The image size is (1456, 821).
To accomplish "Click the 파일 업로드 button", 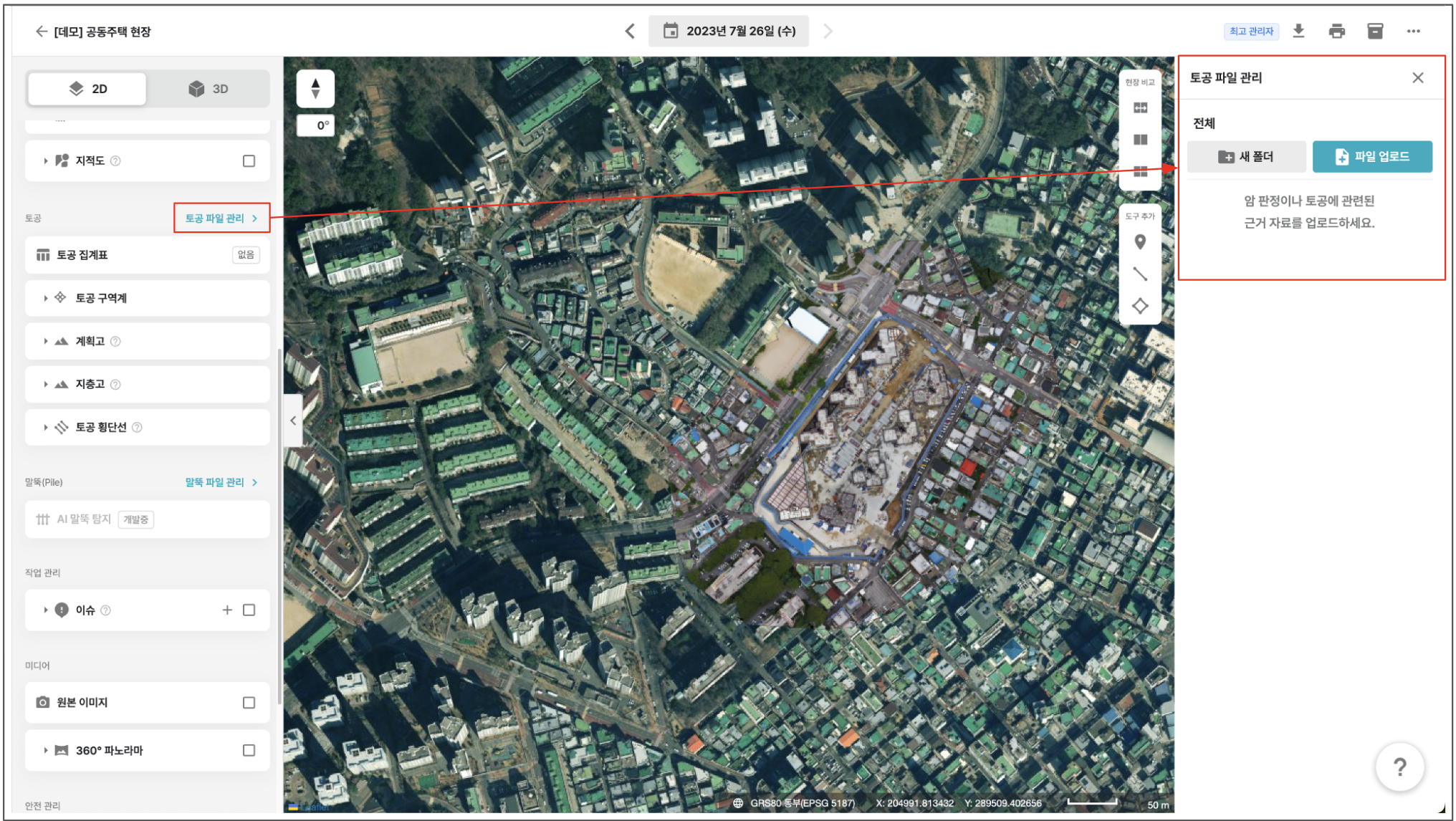I will pos(1371,157).
